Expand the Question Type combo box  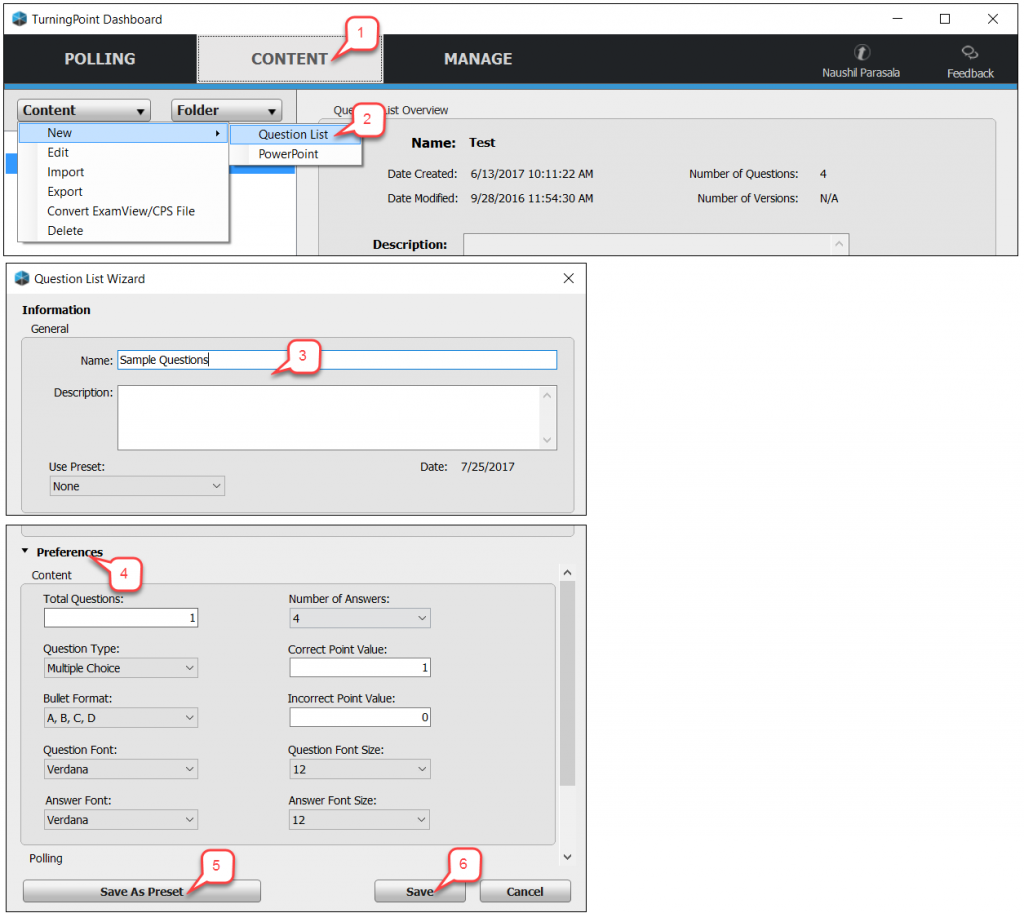tap(121, 668)
